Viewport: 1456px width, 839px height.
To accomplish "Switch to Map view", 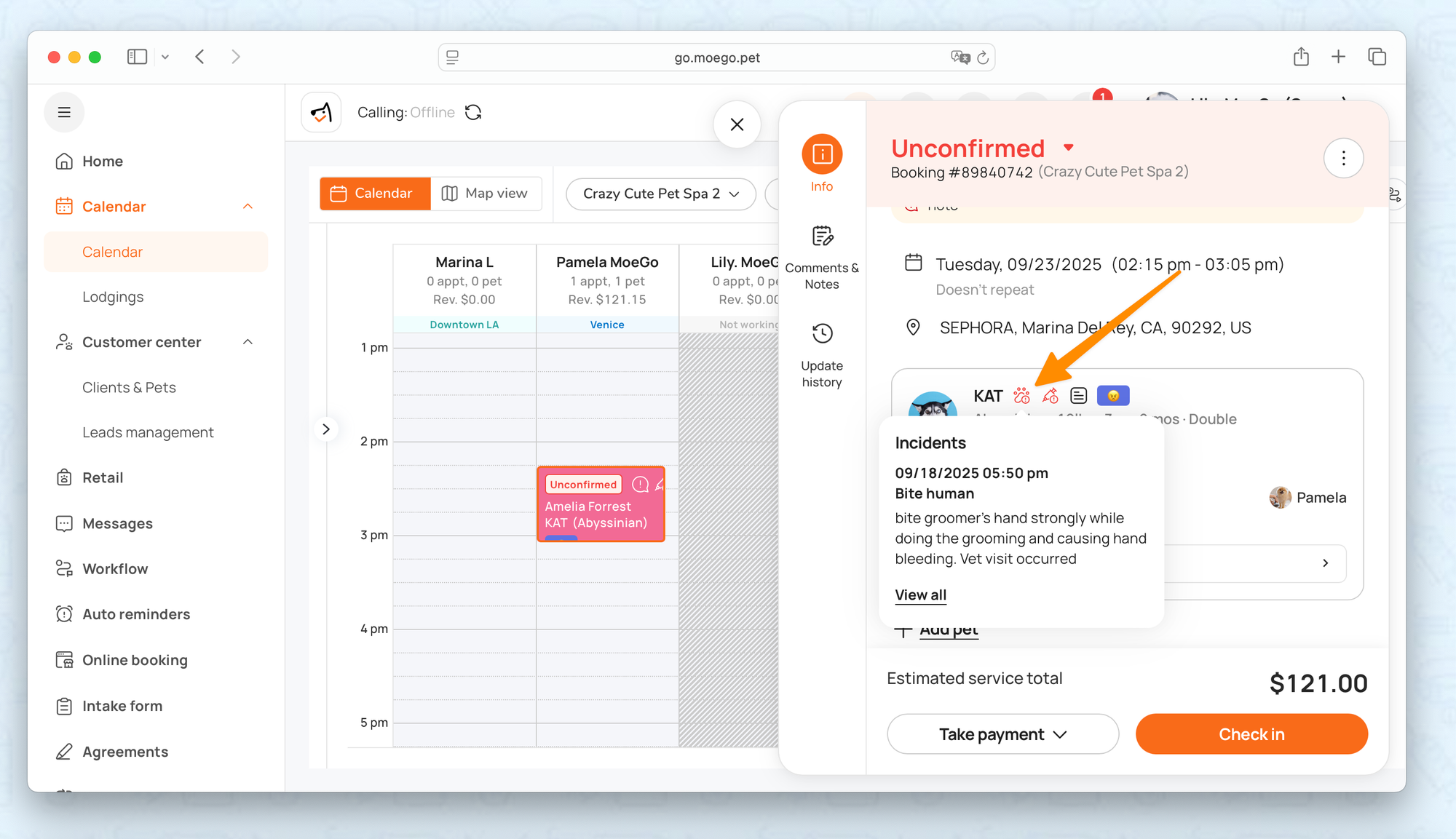I will (486, 194).
